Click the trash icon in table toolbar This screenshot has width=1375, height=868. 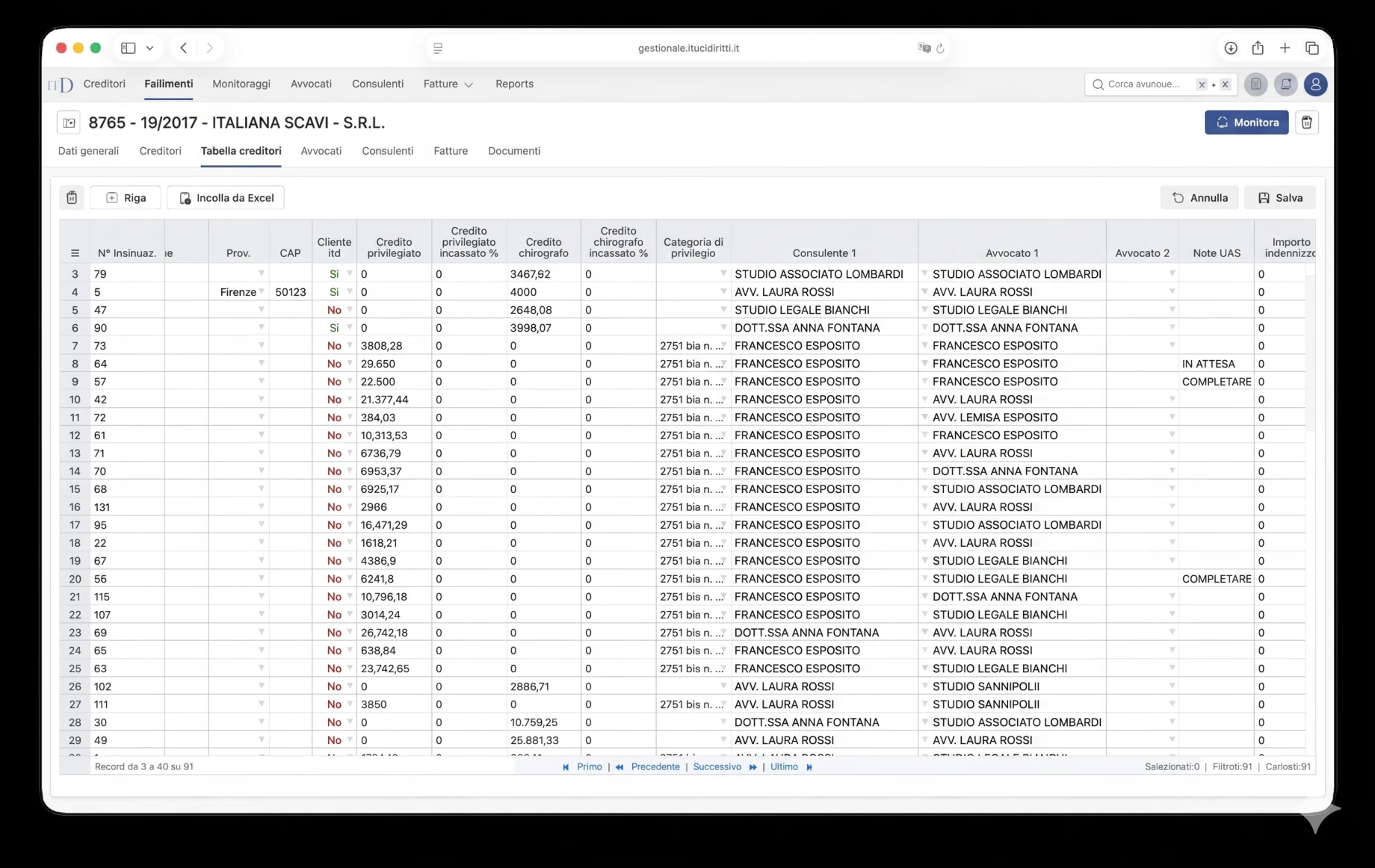(x=72, y=198)
